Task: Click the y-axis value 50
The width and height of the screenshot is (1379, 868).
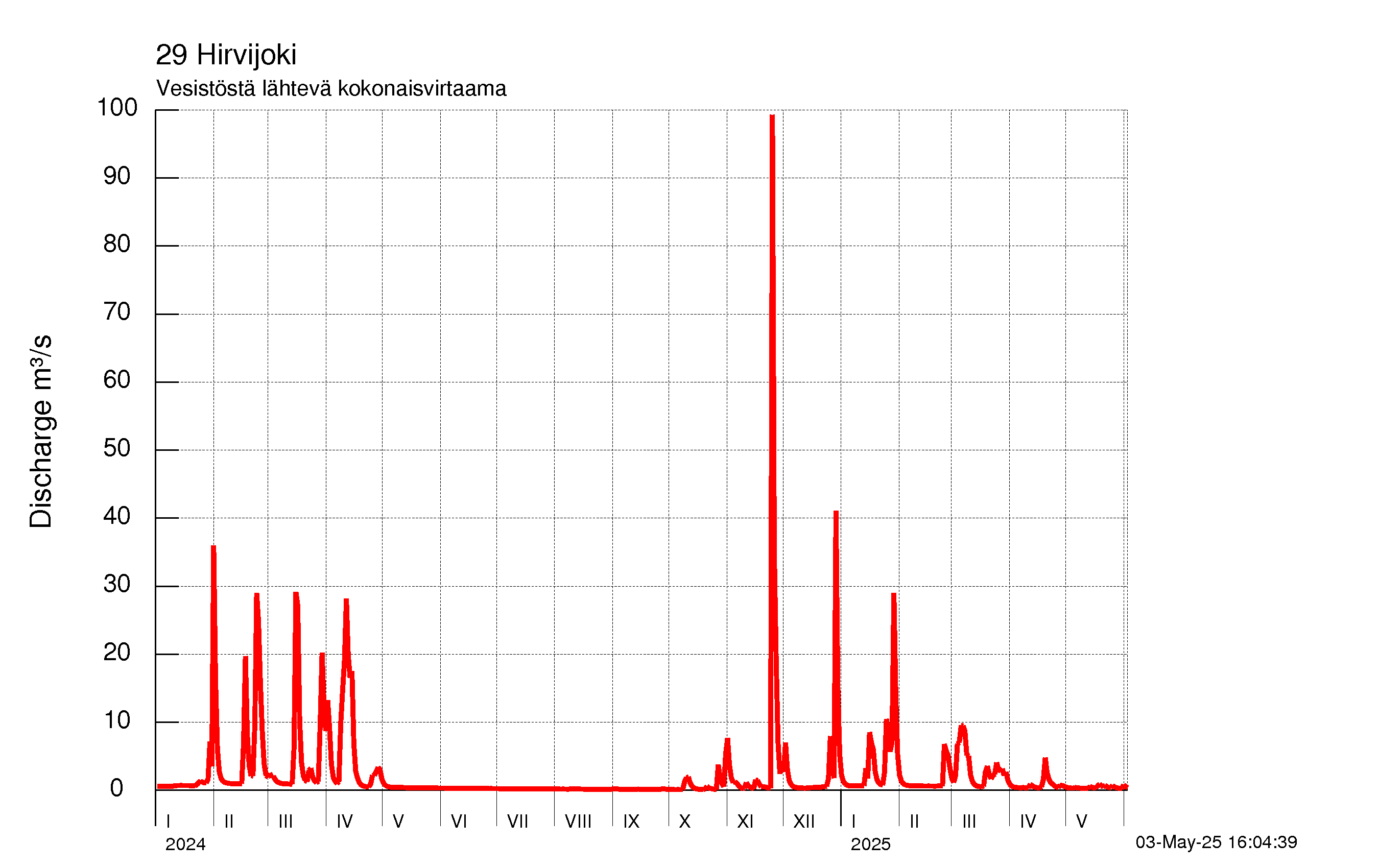Action: click(x=117, y=448)
